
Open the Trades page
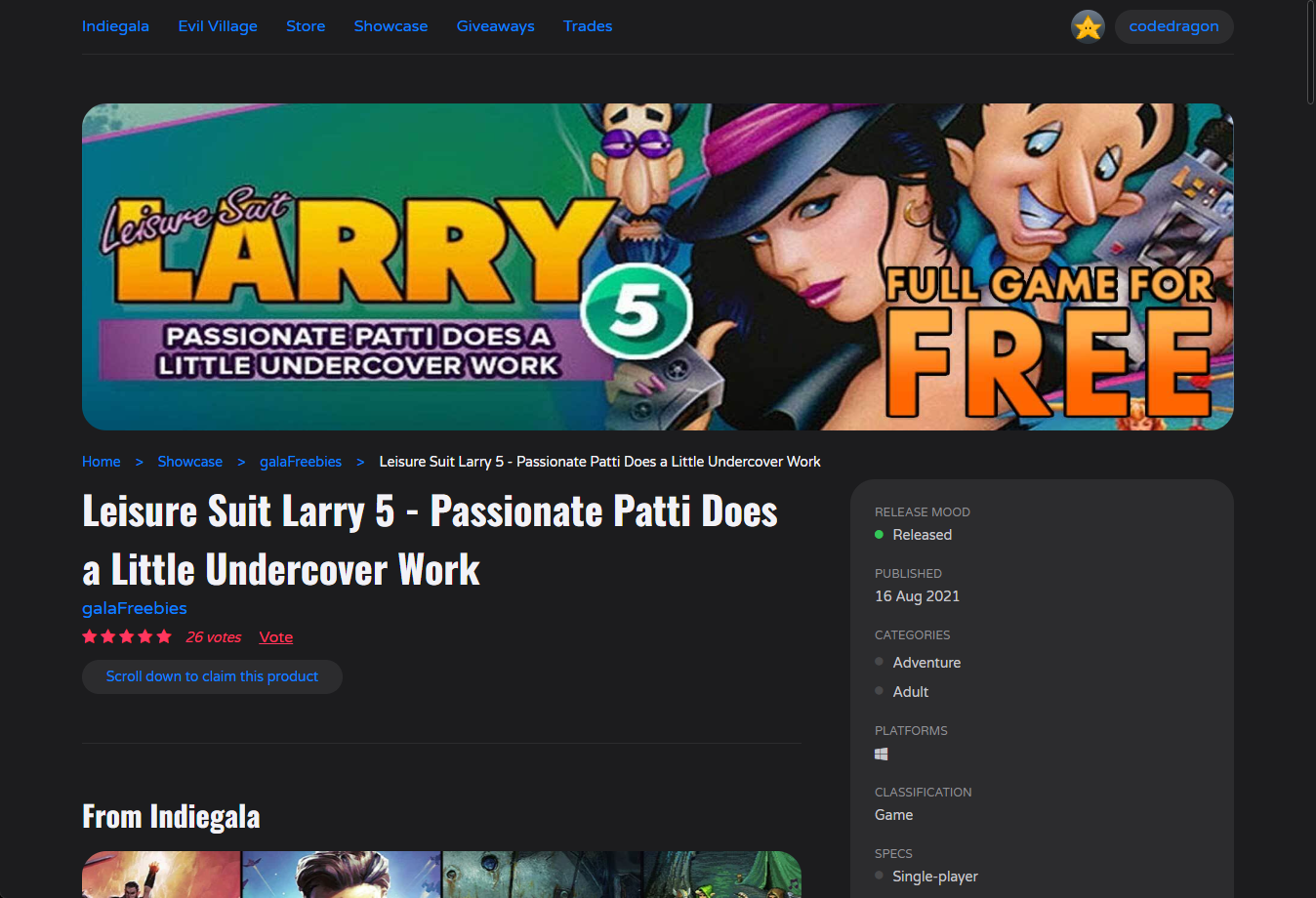point(588,26)
